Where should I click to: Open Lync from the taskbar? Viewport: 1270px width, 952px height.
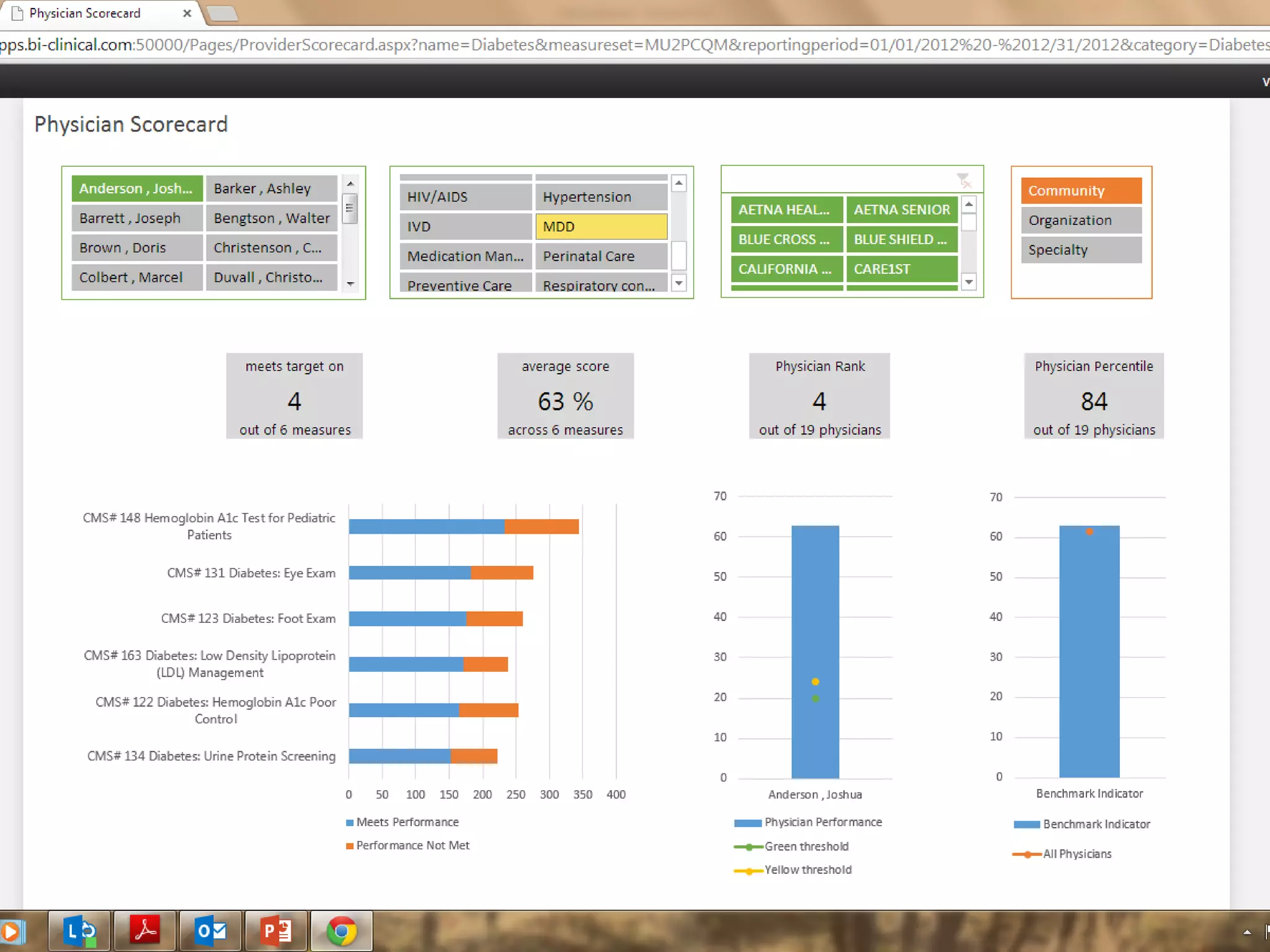click(x=79, y=930)
